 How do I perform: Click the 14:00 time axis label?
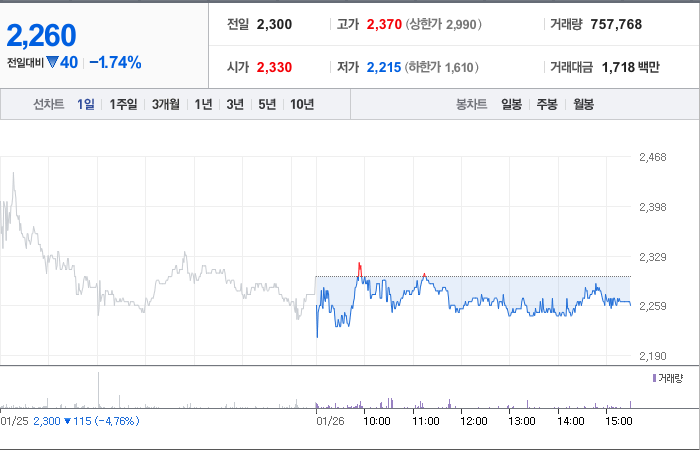[571, 421]
